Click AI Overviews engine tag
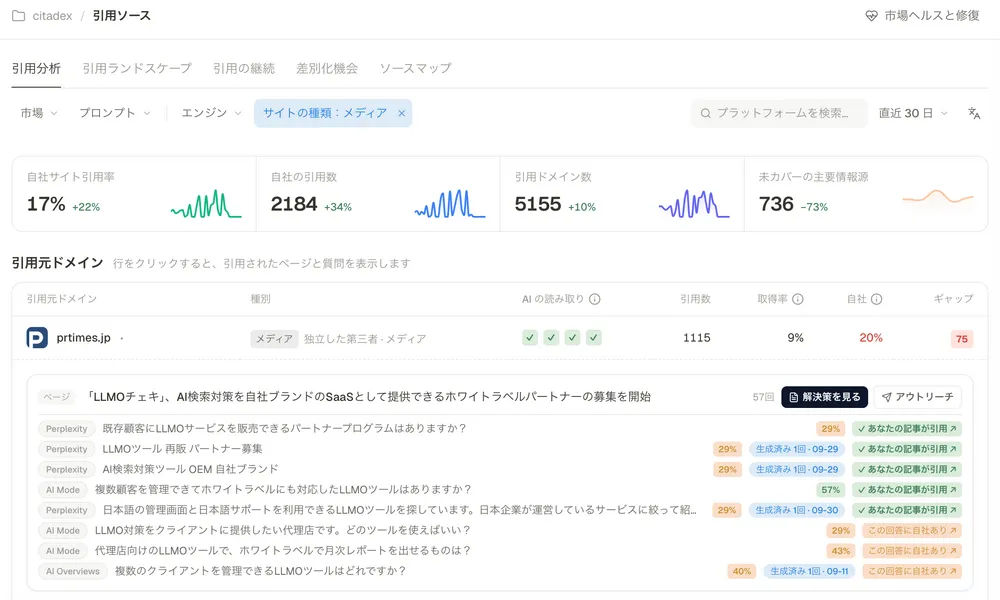 coord(73,571)
